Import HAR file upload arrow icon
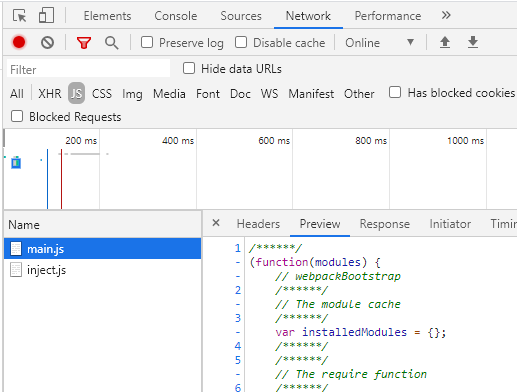This screenshot has height=392, width=517. [445, 42]
